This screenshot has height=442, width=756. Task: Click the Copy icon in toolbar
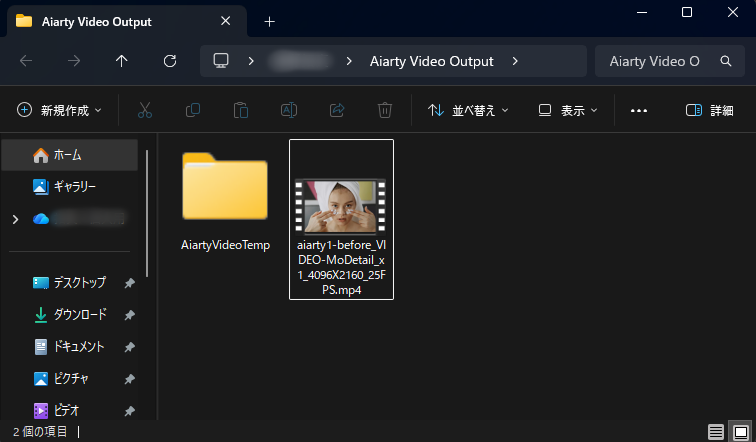tap(193, 110)
